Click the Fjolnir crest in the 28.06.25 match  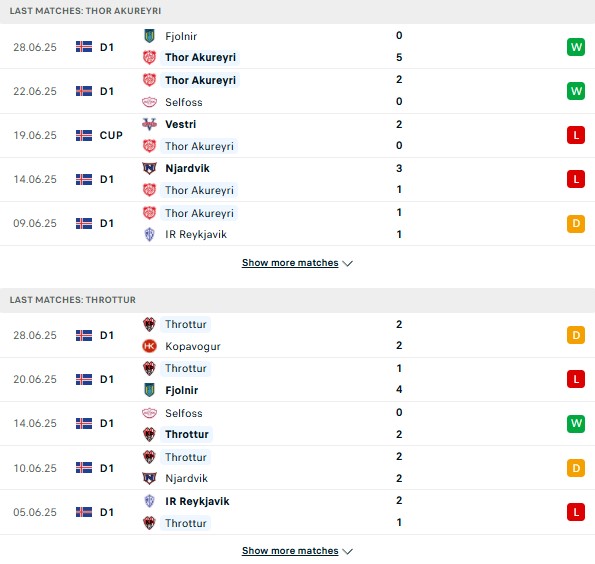pyautogui.click(x=149, y=36)
